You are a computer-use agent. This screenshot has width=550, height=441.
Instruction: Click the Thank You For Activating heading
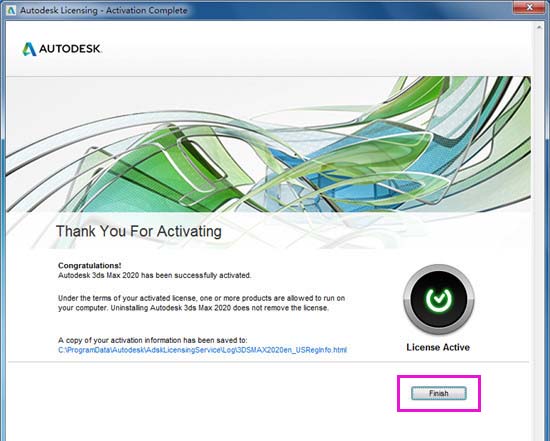pos(139,232)
